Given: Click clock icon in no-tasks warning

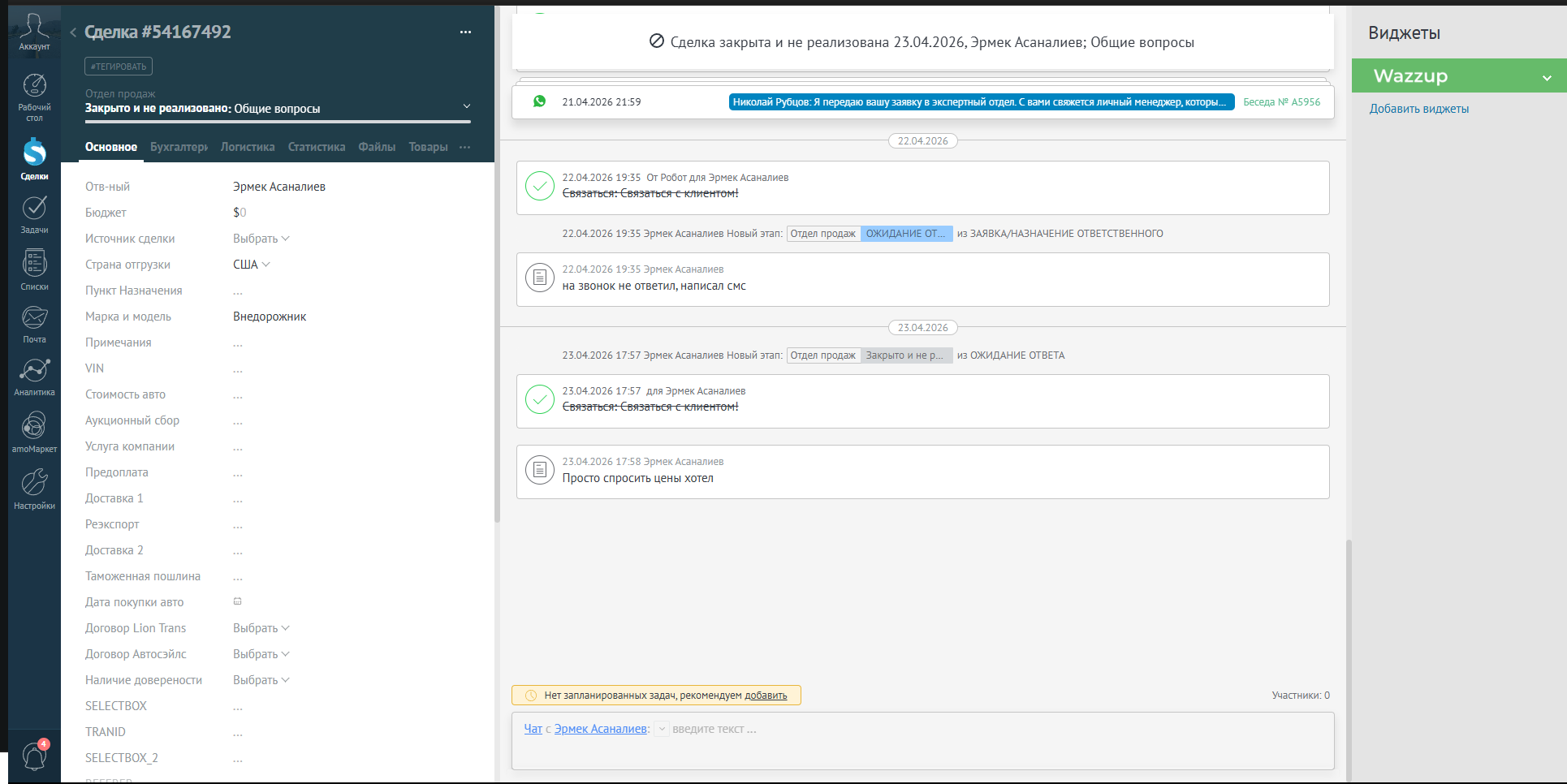Looking at the screenshot, I should click(531, 696).
